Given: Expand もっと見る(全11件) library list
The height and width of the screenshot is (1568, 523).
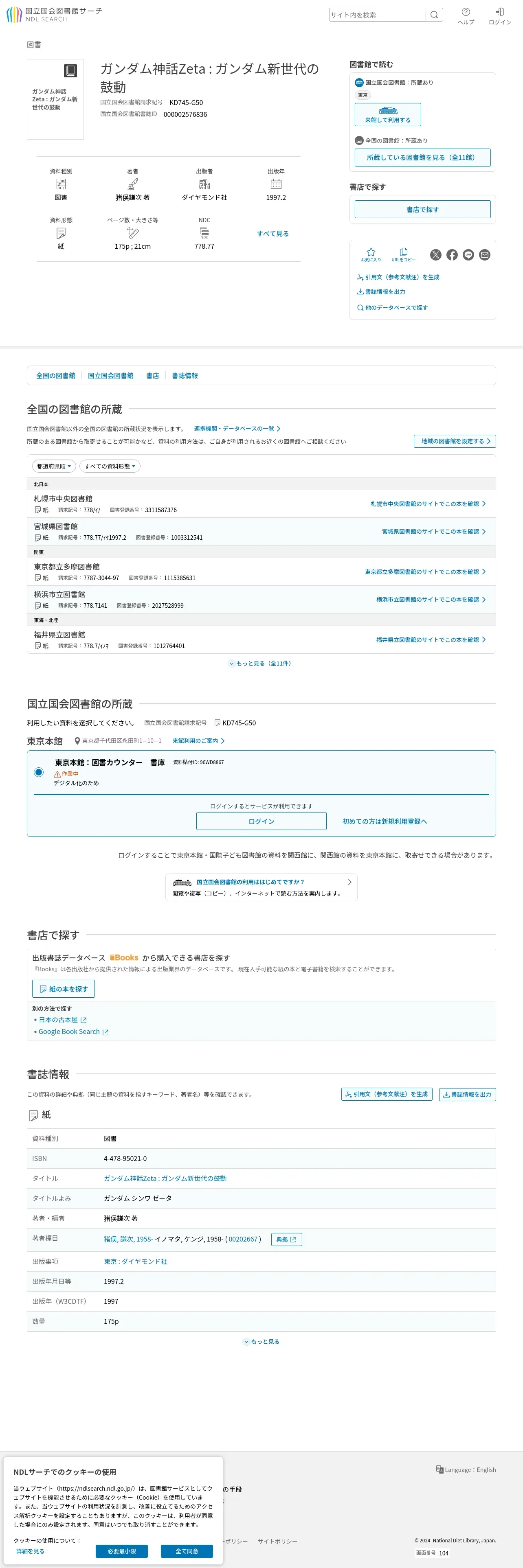Looking at the screenshot, I should click(x=261, y=664).
